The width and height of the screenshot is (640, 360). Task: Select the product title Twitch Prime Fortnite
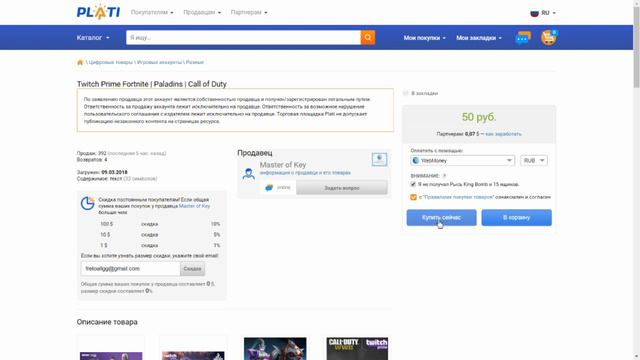click(x=151, y=84)
